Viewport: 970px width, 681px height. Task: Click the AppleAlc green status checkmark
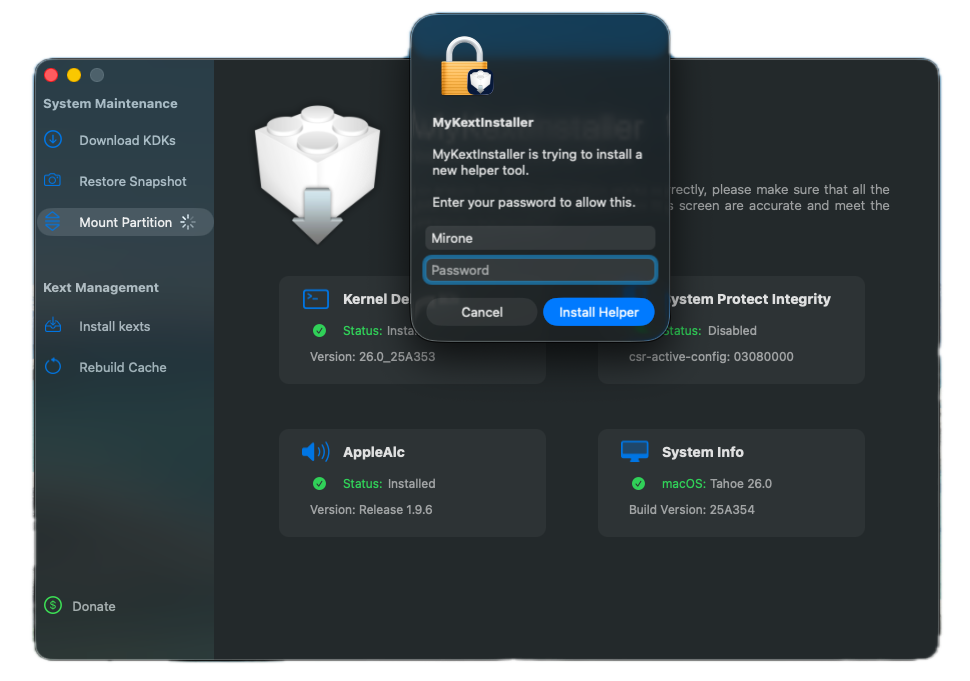(319, 484)
